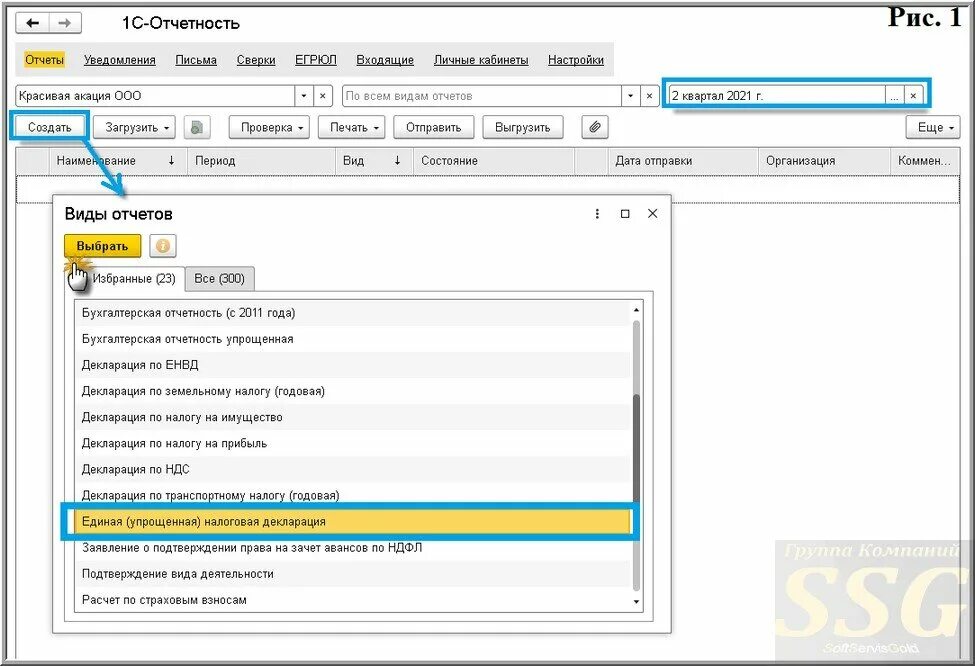Open the Загрузить dropdown button
975x666 pixels.
pos(134,127)
